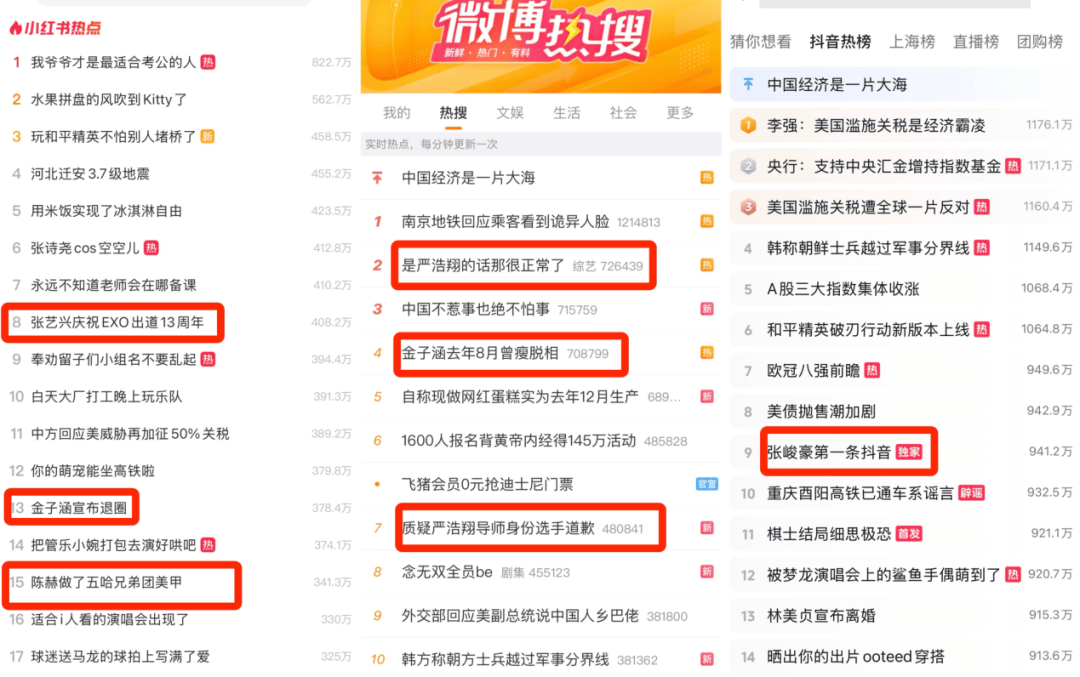Click the 微博热搜 banner image
Screen dimensions: 1080x677
541,45
